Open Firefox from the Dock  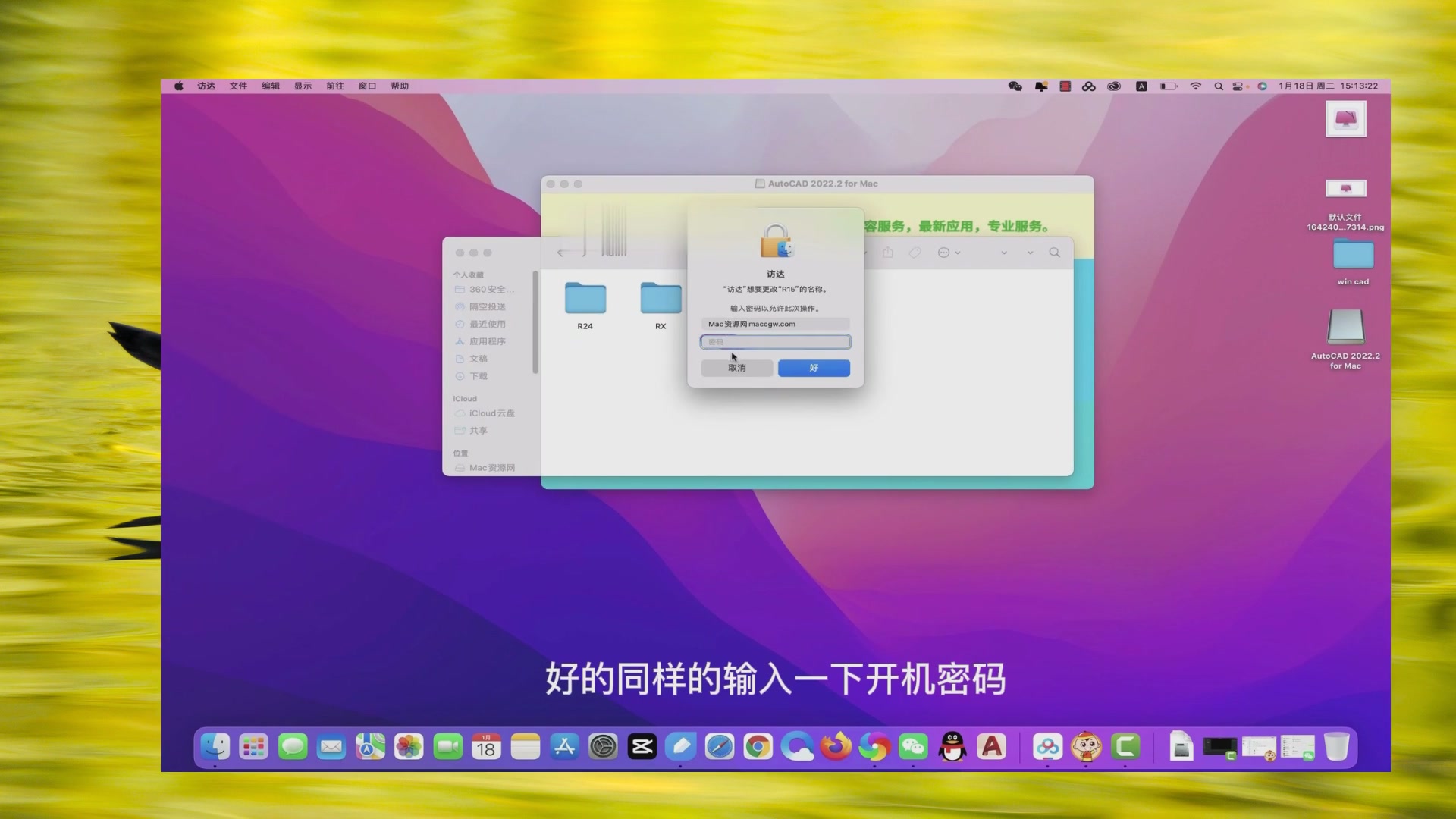pyautogui.click(x=836, y=748)
